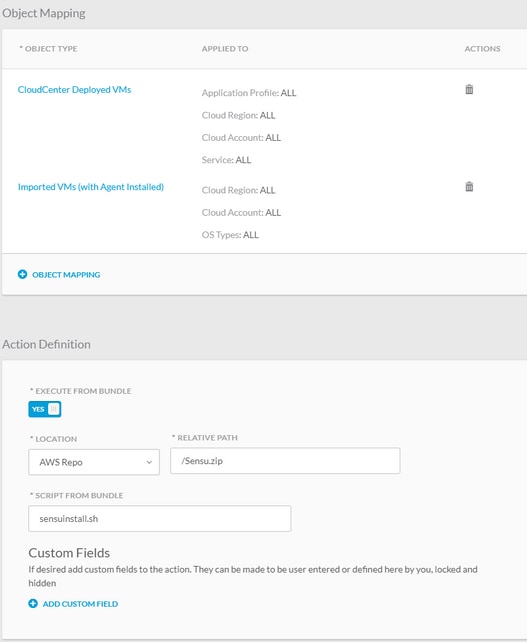Click plus icon next to ADD CUSTOM FIELD

coord(33,604)
